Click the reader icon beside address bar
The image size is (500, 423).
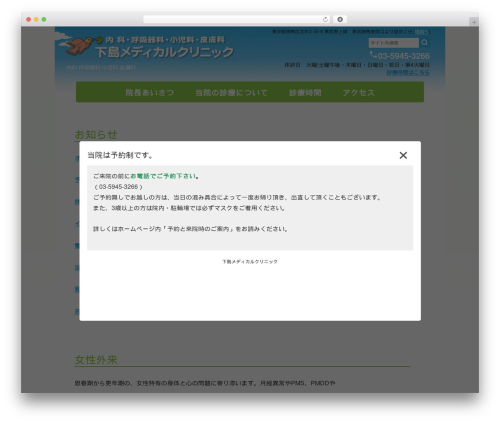click(340, 20)
